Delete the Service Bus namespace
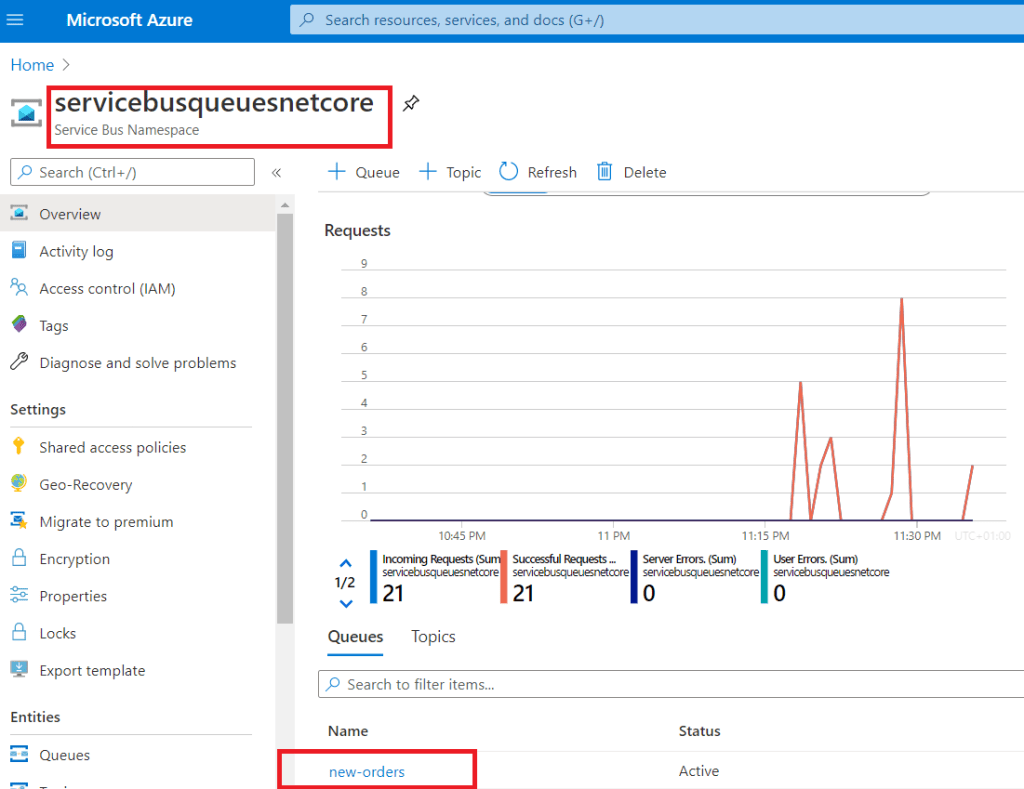 coord(632,172)
